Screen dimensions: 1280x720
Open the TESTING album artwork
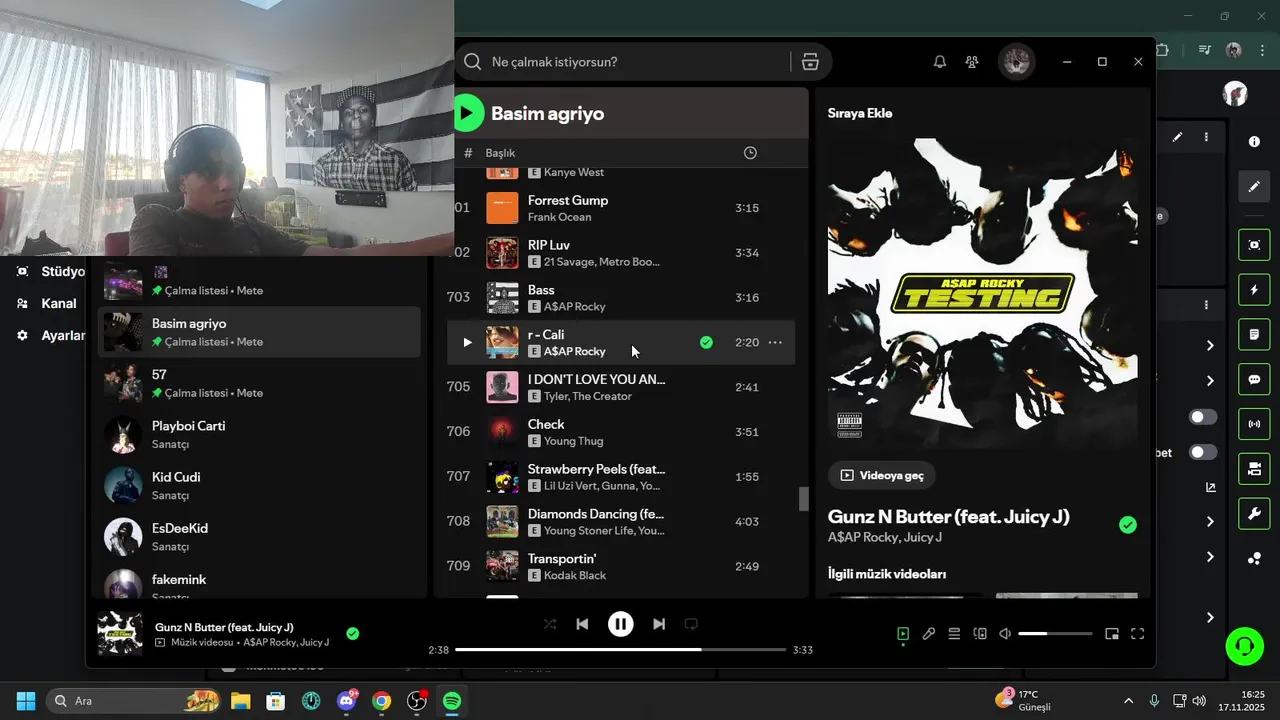point(982,293)
